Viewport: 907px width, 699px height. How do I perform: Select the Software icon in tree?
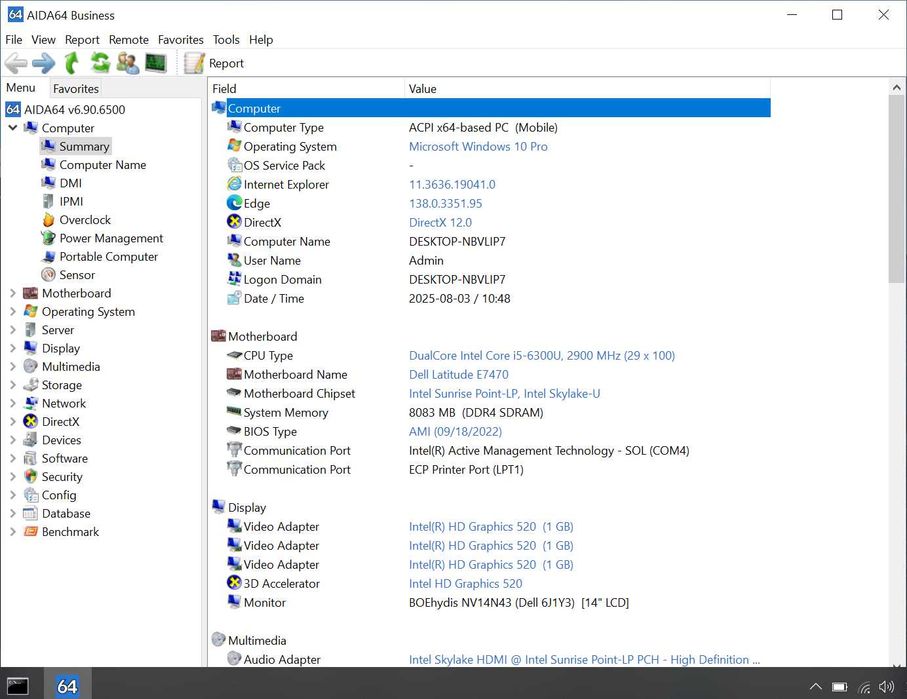point(31,458)
